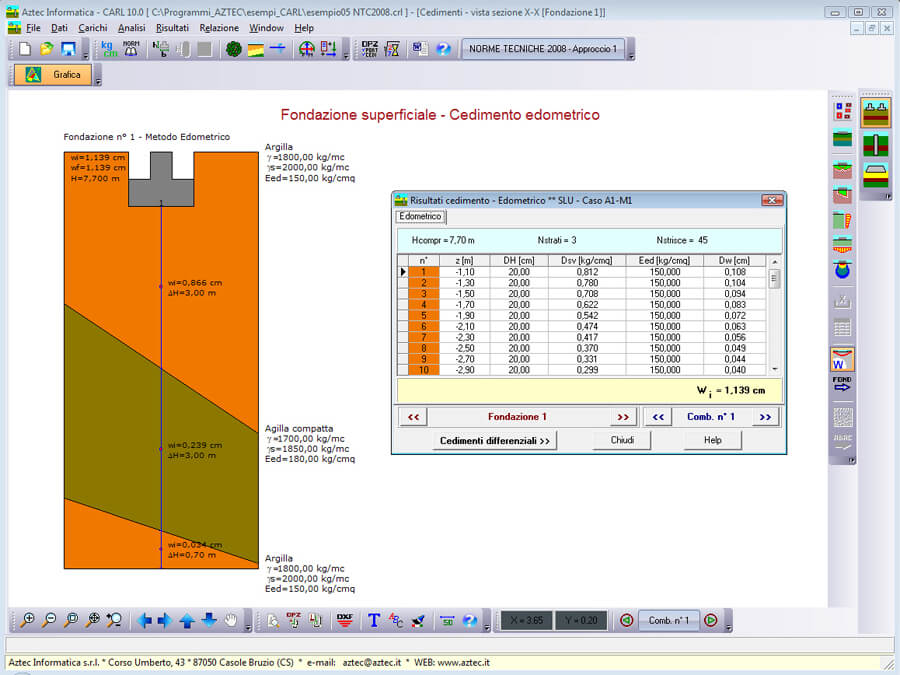Click the DXF export icon
The width and height of the screenshot is (900, 675).
345,620
